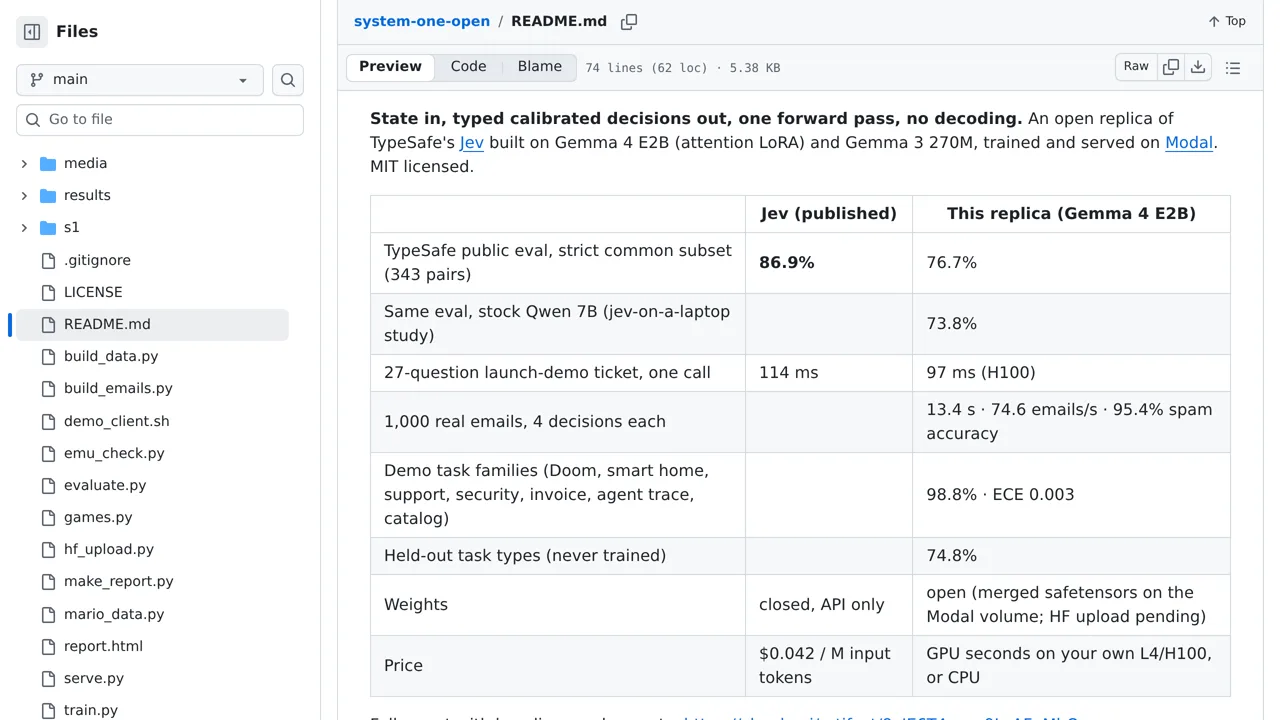Switch to the Preview tab
1280x720 pixels.
[390, 67]
